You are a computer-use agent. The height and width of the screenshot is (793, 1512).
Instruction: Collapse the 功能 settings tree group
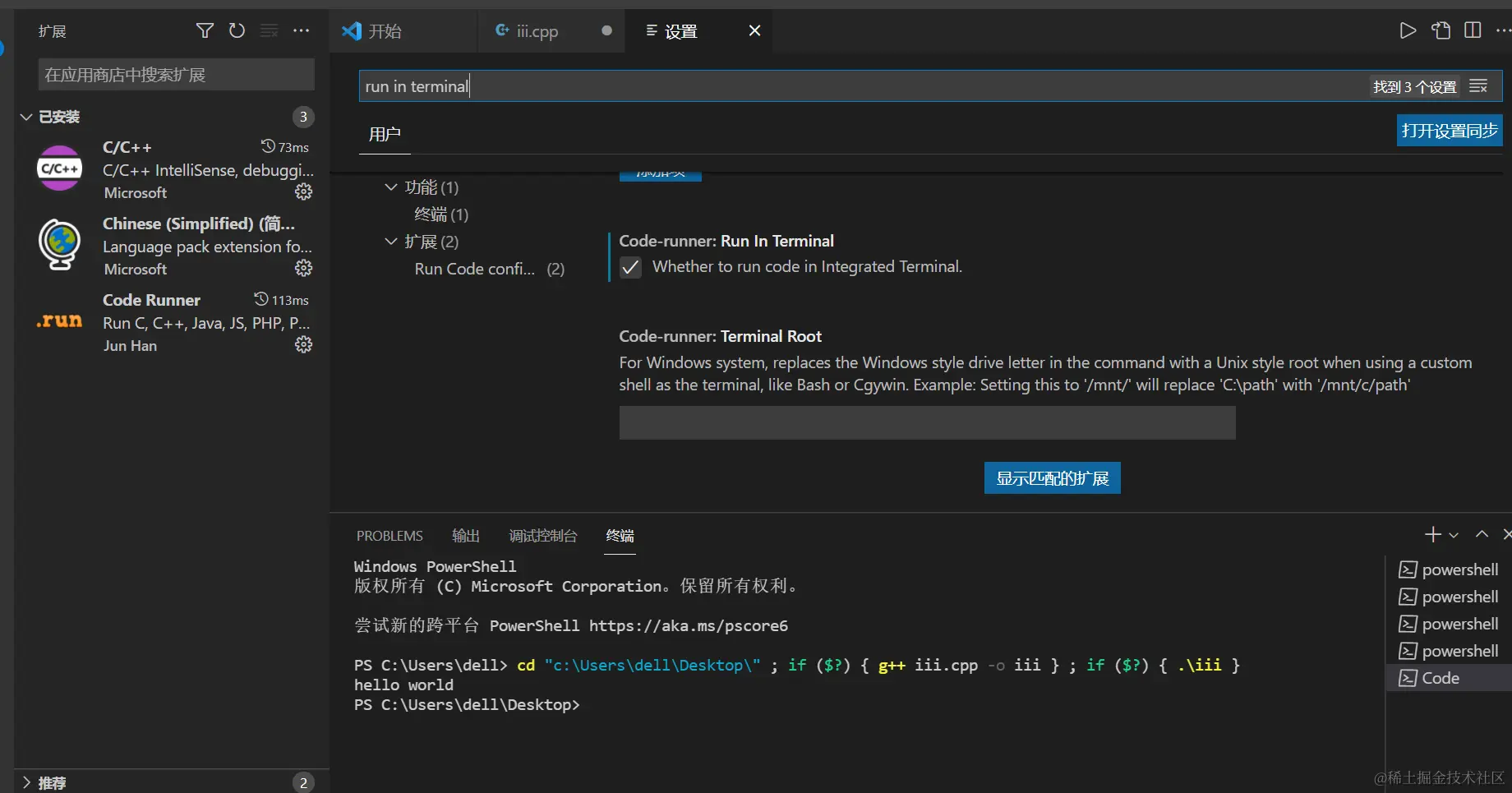coord(391,187)
